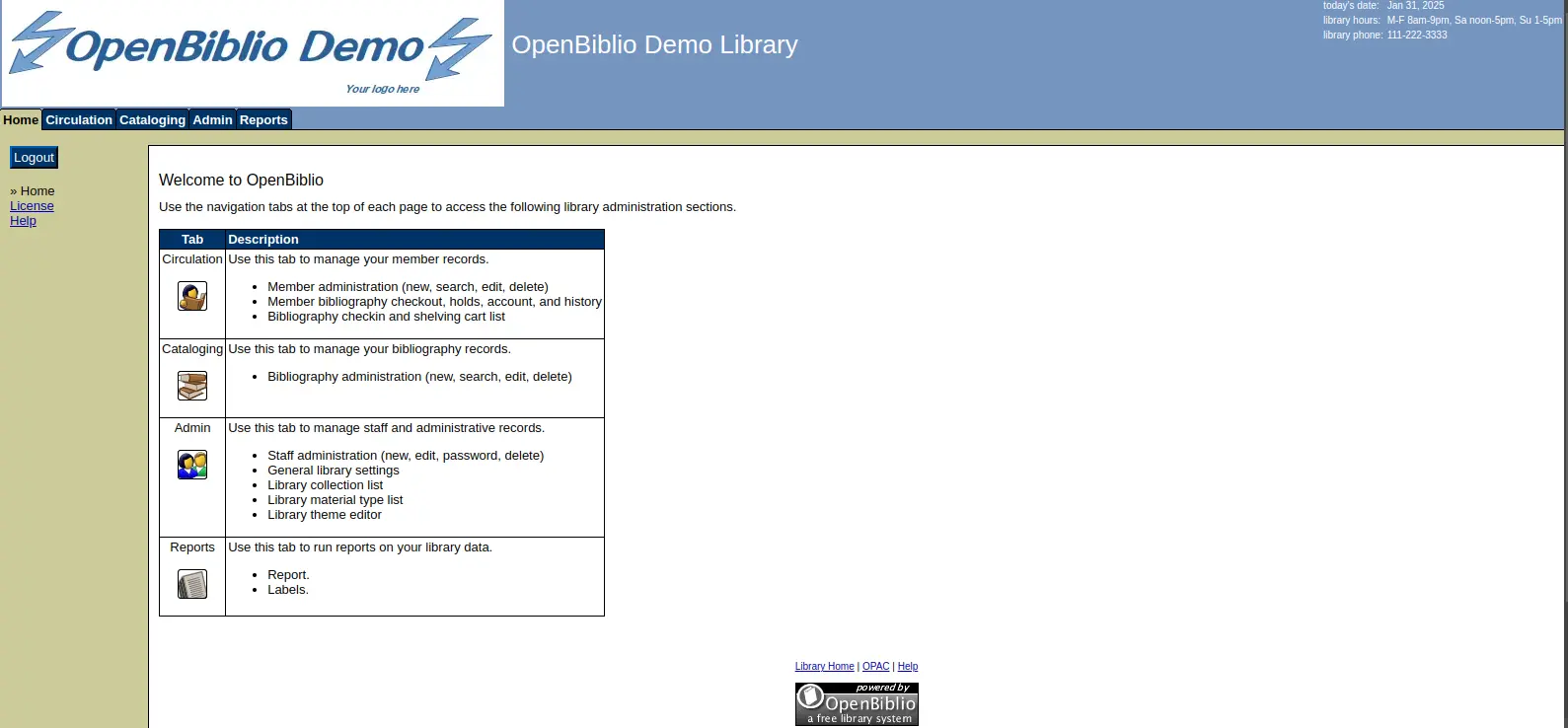Click the "Circulation" label in table
1568x728 pixels.
click(x=192, y=259)
